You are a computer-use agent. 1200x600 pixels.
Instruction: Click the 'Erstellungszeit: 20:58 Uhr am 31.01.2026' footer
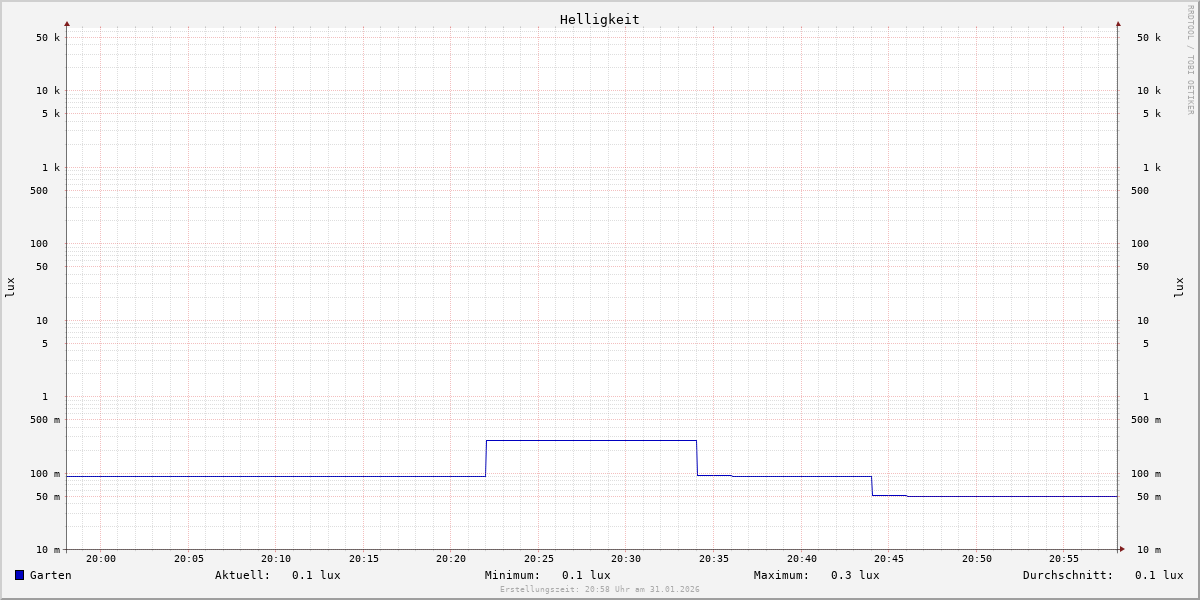pyautogui.click(x=600, y=590)
